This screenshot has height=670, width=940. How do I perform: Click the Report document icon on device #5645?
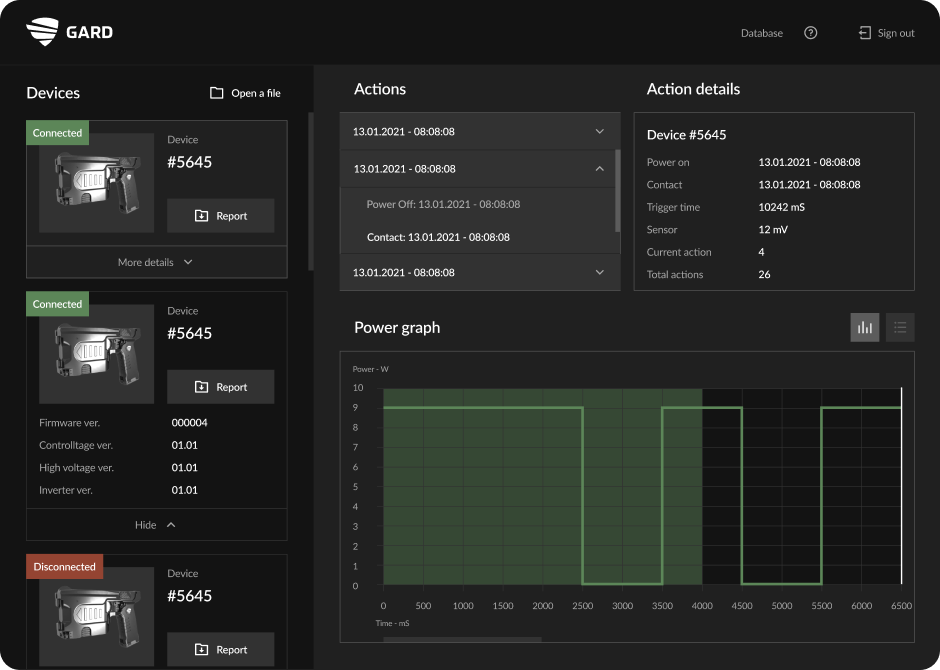(x=201, y=215)
